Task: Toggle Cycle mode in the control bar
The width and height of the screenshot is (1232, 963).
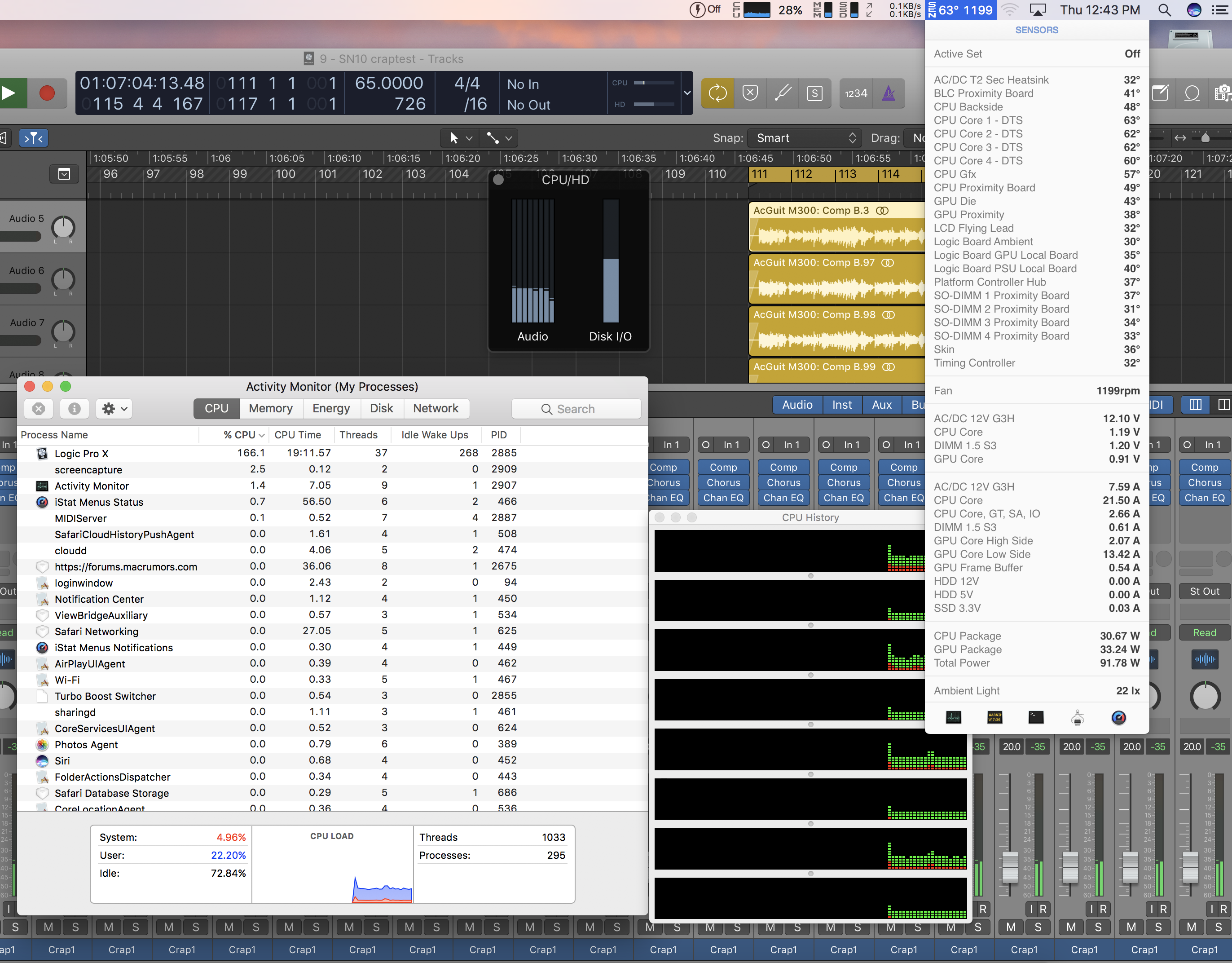Action: (x=717, y=93)
